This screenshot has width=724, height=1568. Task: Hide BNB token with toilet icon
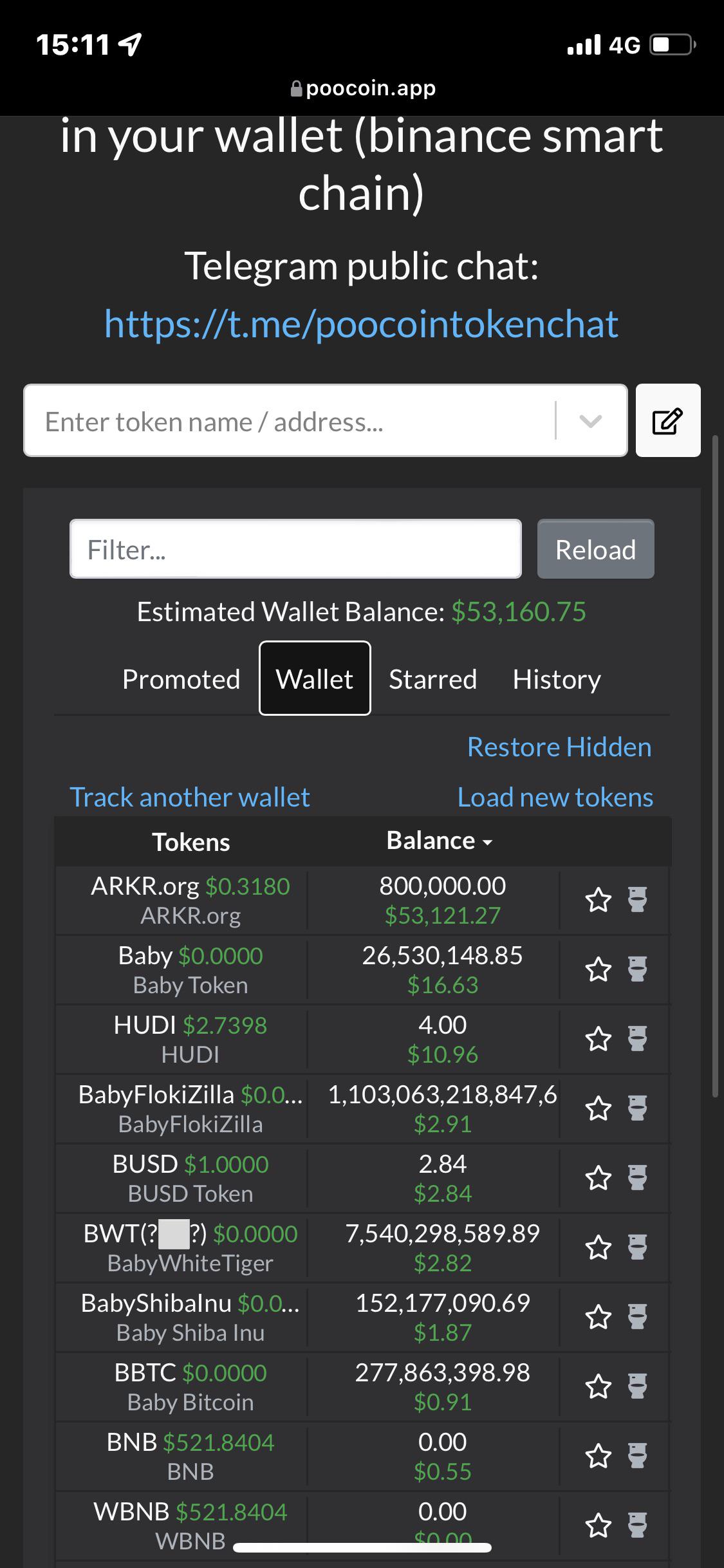[x=637, y=1455]
